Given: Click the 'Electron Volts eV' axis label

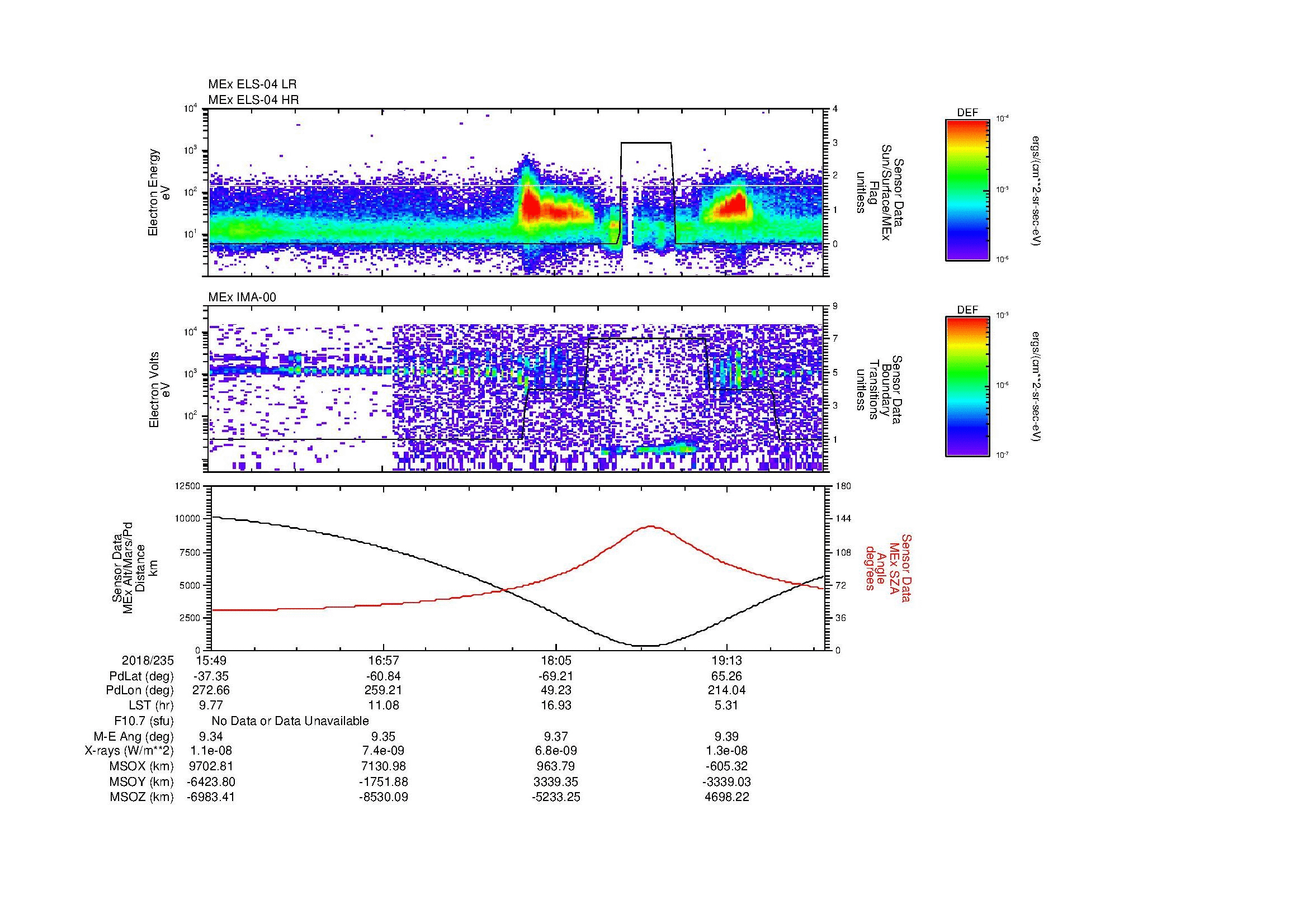Looking at the screenshot, I should (x=159, y=390).
